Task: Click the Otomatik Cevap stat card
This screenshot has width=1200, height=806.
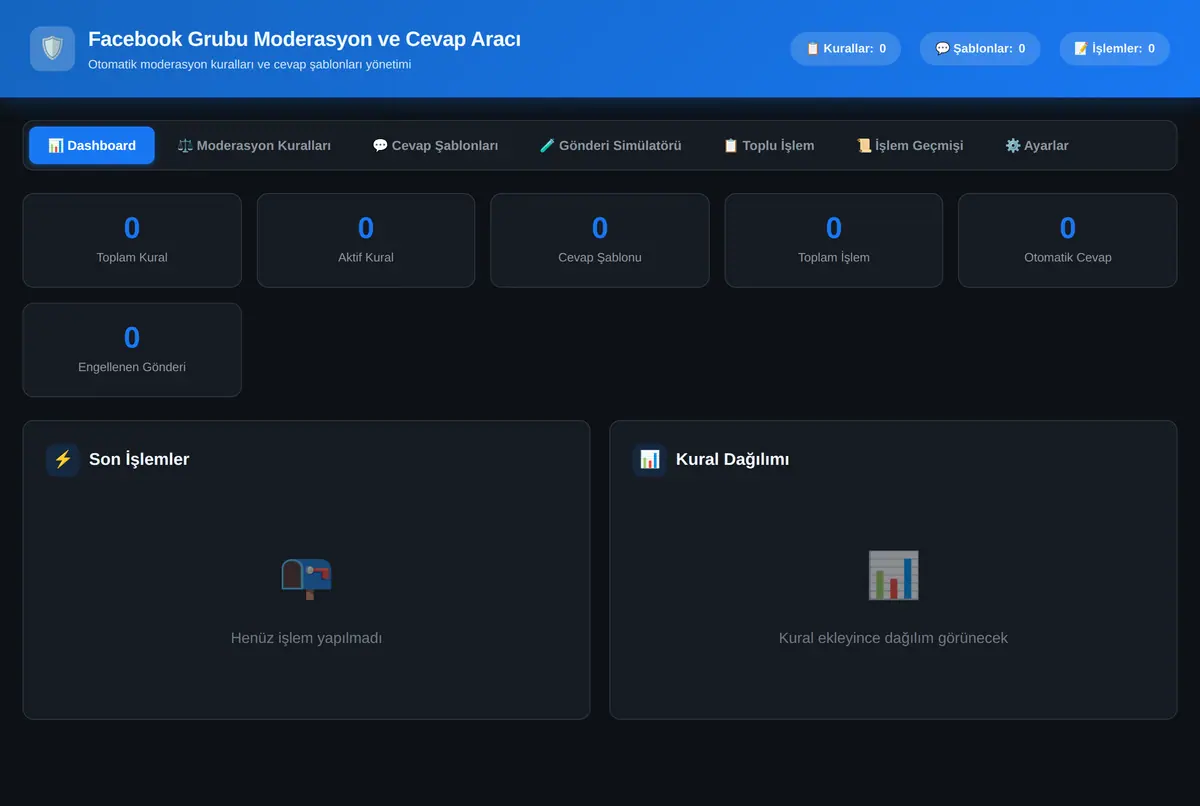Action: (1068, 240)
